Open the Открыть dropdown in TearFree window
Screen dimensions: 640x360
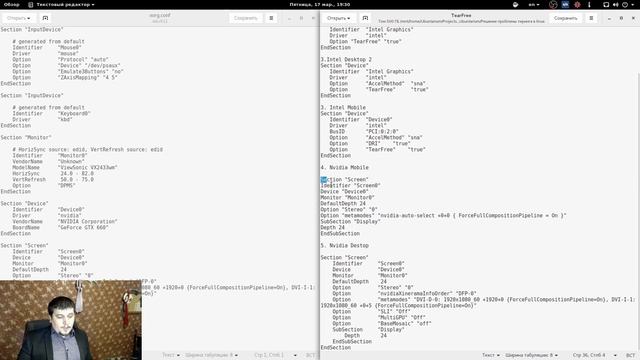(x=338, y=18)
